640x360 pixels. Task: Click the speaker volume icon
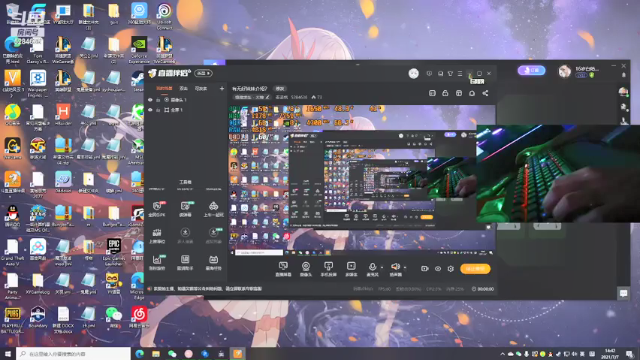coord(395,267)
